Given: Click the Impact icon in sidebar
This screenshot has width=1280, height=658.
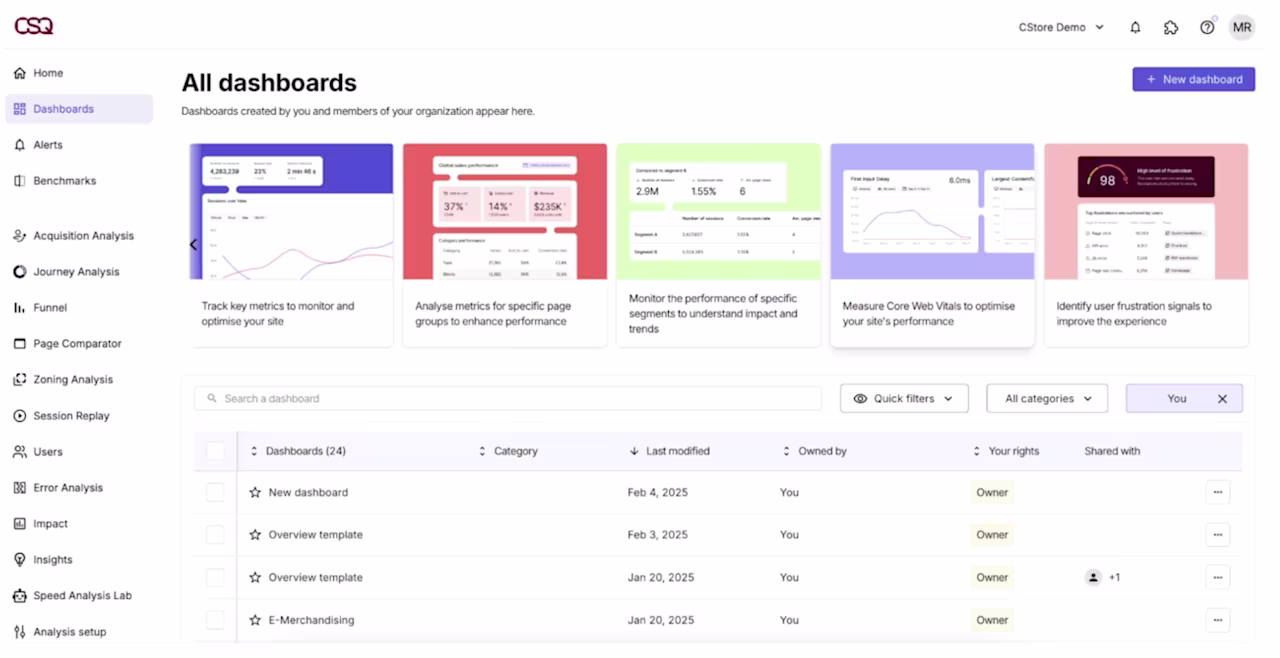Looking at the screenshot, I should 20,524.
